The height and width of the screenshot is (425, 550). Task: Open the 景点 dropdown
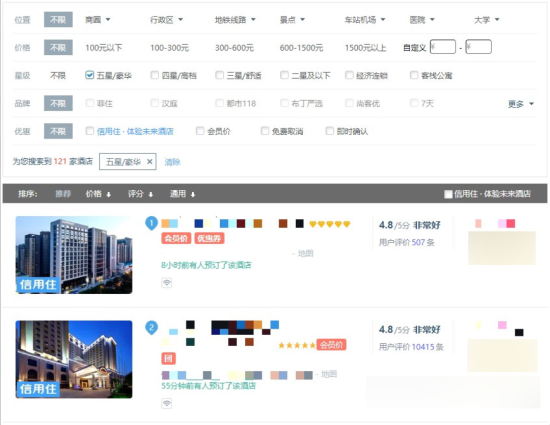(292, 20)
